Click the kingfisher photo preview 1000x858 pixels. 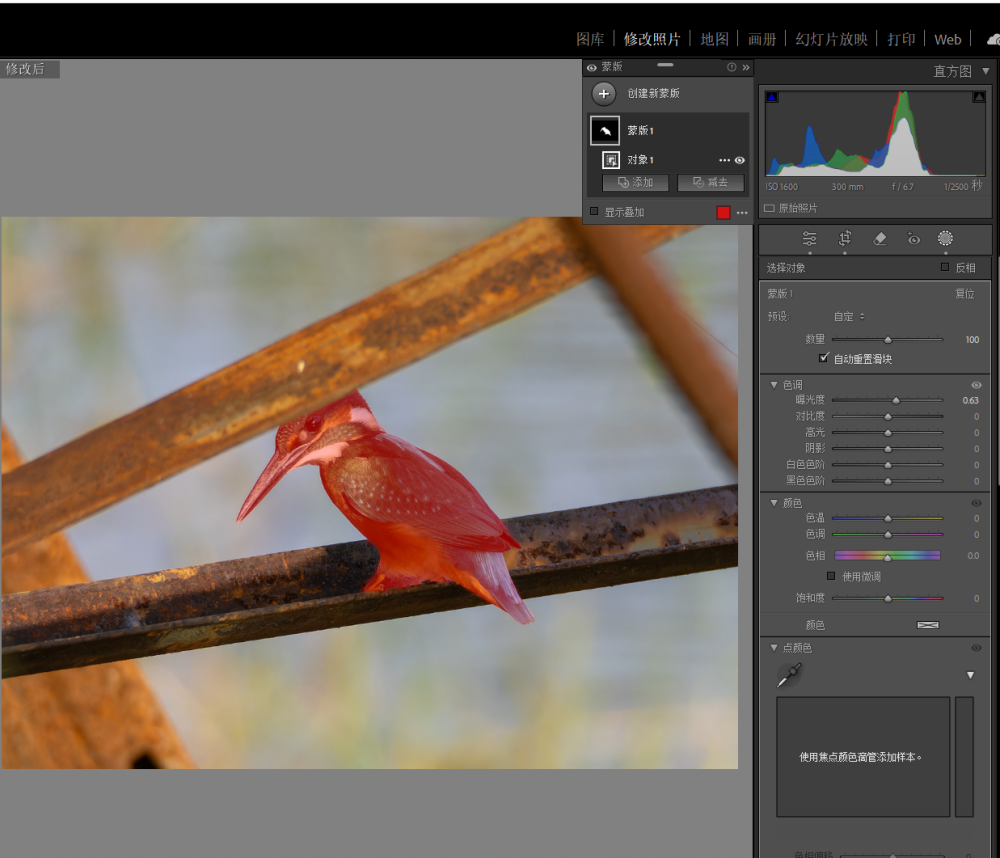click(369, 492)
